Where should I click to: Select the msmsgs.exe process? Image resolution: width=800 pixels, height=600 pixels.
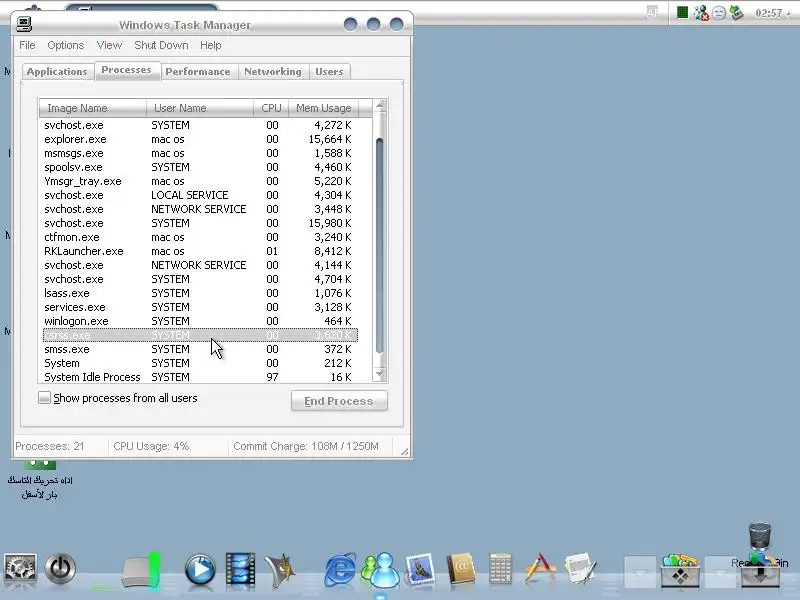[201, 153]
